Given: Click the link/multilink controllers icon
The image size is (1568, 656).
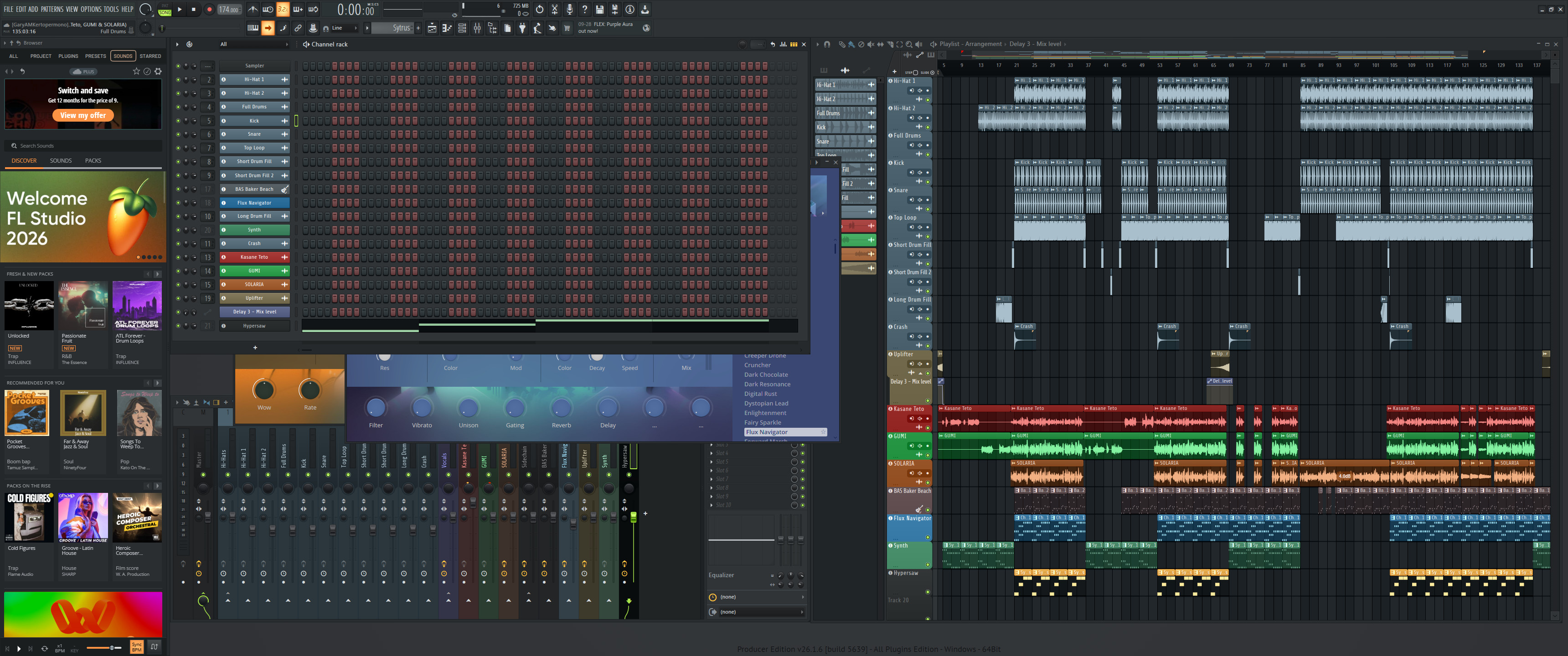Looking at the screenshot, I should click(x=298, y=28).
